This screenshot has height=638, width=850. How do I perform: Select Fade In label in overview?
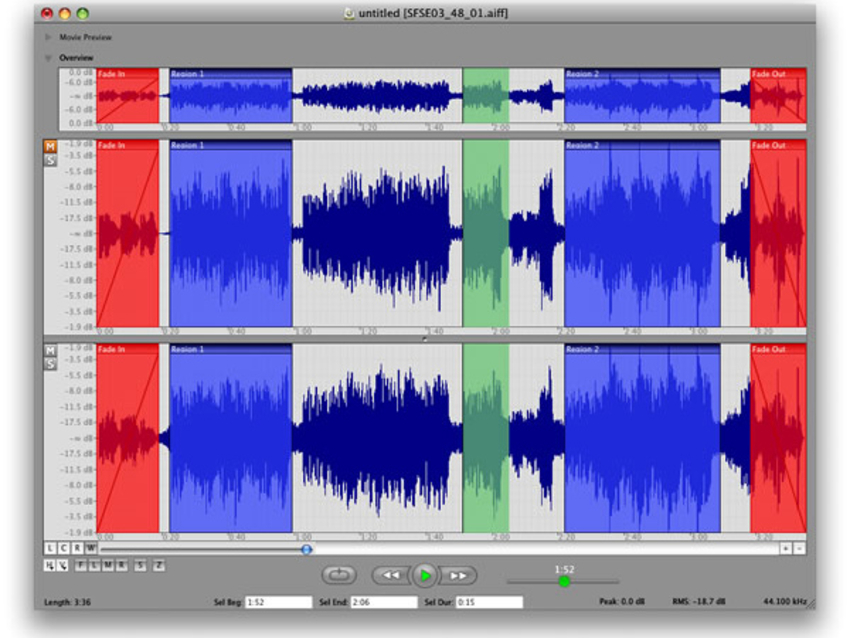[x=112, y=74]
